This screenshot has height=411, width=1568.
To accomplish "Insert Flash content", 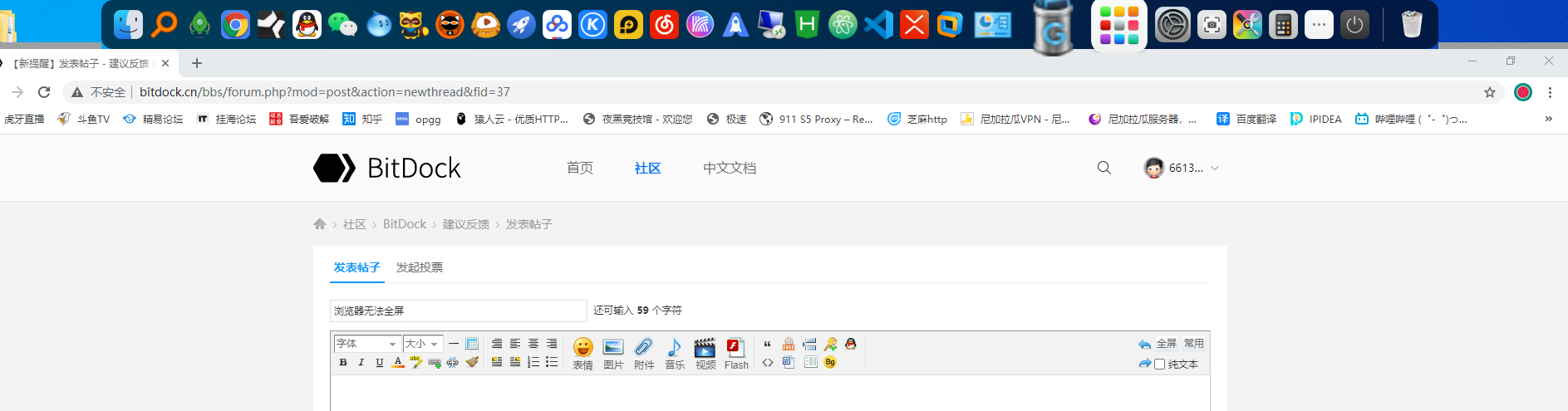I will coord(736,354).
